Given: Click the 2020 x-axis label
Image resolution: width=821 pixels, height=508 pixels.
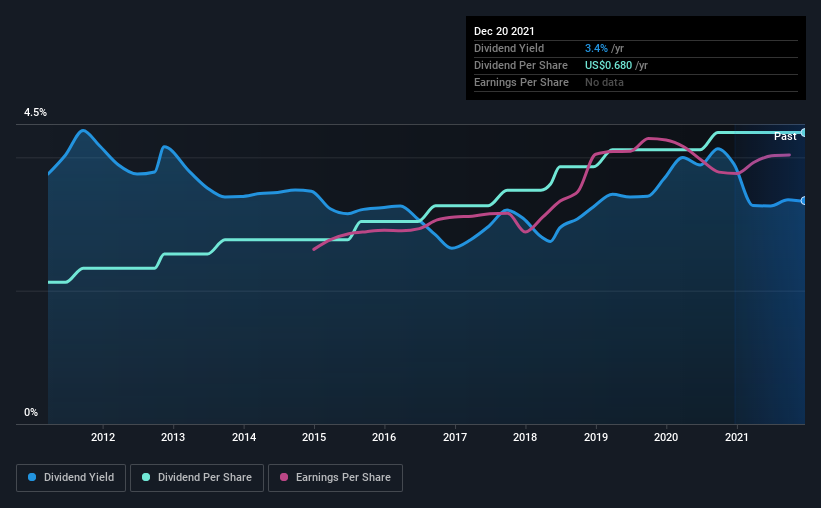Looking at the screenshot, I should pyautogui.click(x=666, y=437).
